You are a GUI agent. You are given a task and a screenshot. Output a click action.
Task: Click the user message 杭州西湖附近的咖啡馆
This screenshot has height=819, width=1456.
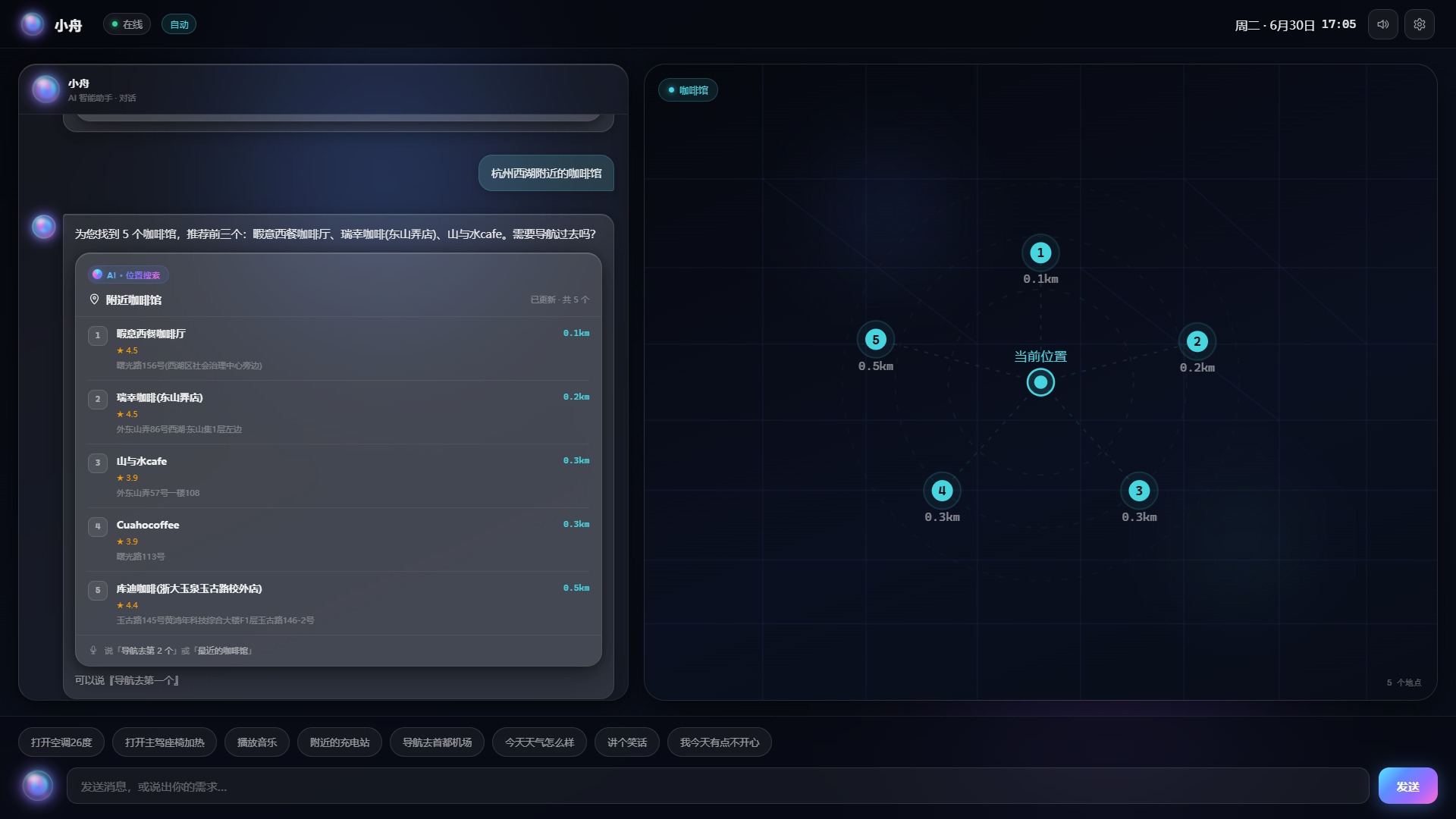(x=546, y=174)
